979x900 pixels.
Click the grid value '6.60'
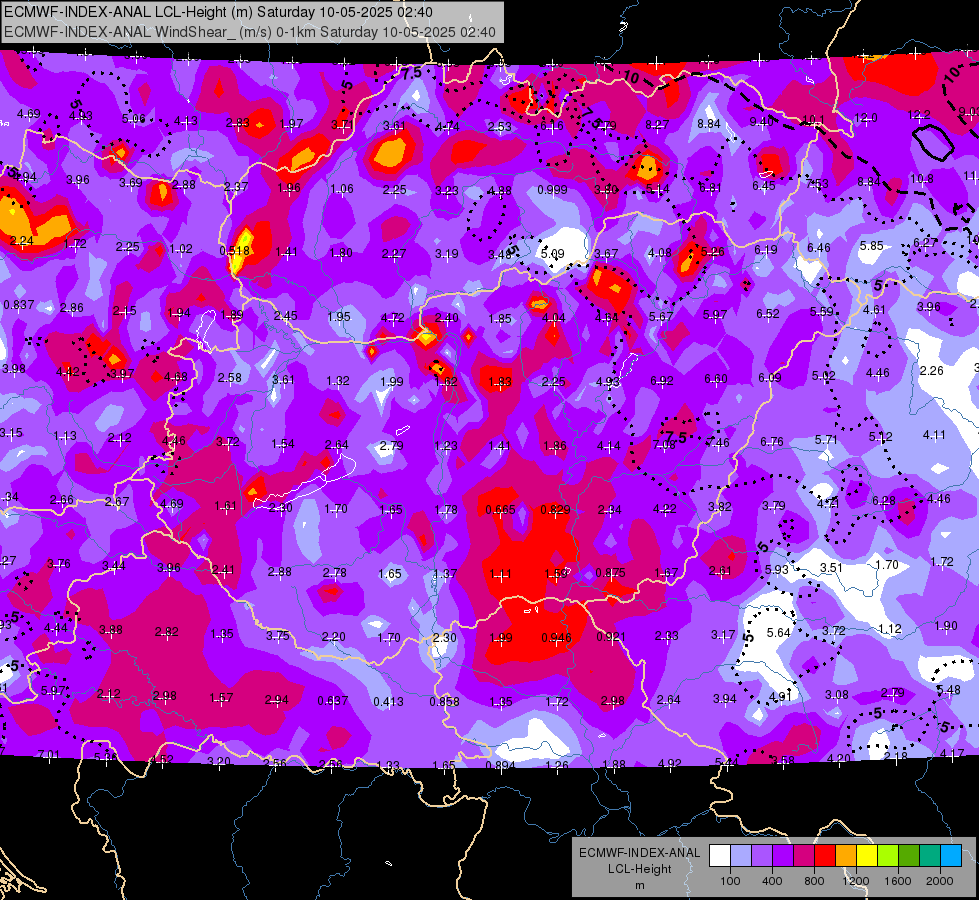click(x=716, y=378)
